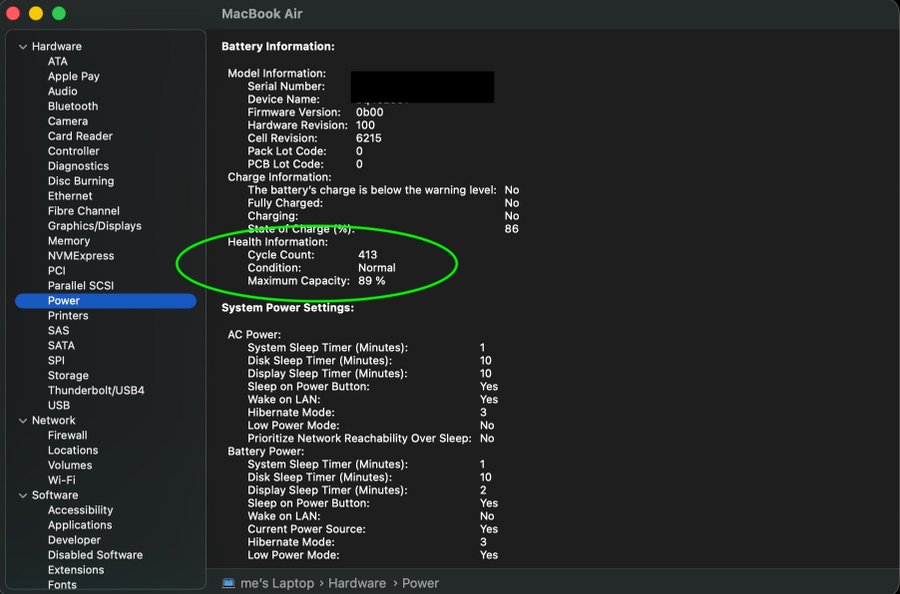Select Graphics/Displays in sidebar
This screenshot has height=594, width=900.
pos(95,226)
